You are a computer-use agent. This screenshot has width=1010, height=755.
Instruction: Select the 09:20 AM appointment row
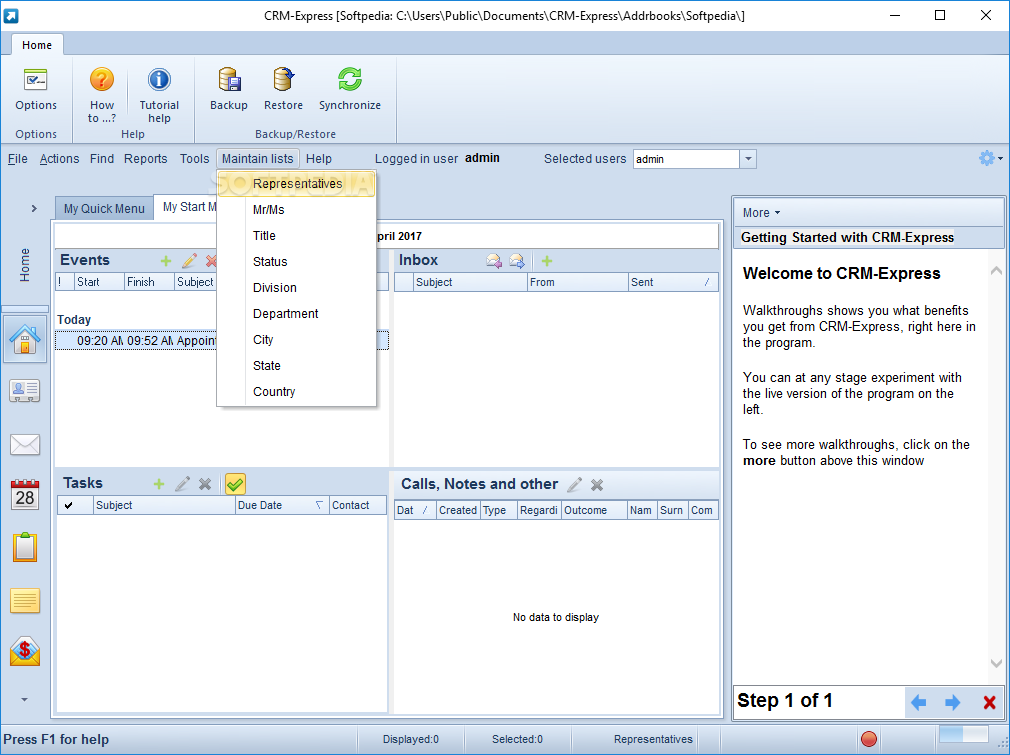click(222, 341)
